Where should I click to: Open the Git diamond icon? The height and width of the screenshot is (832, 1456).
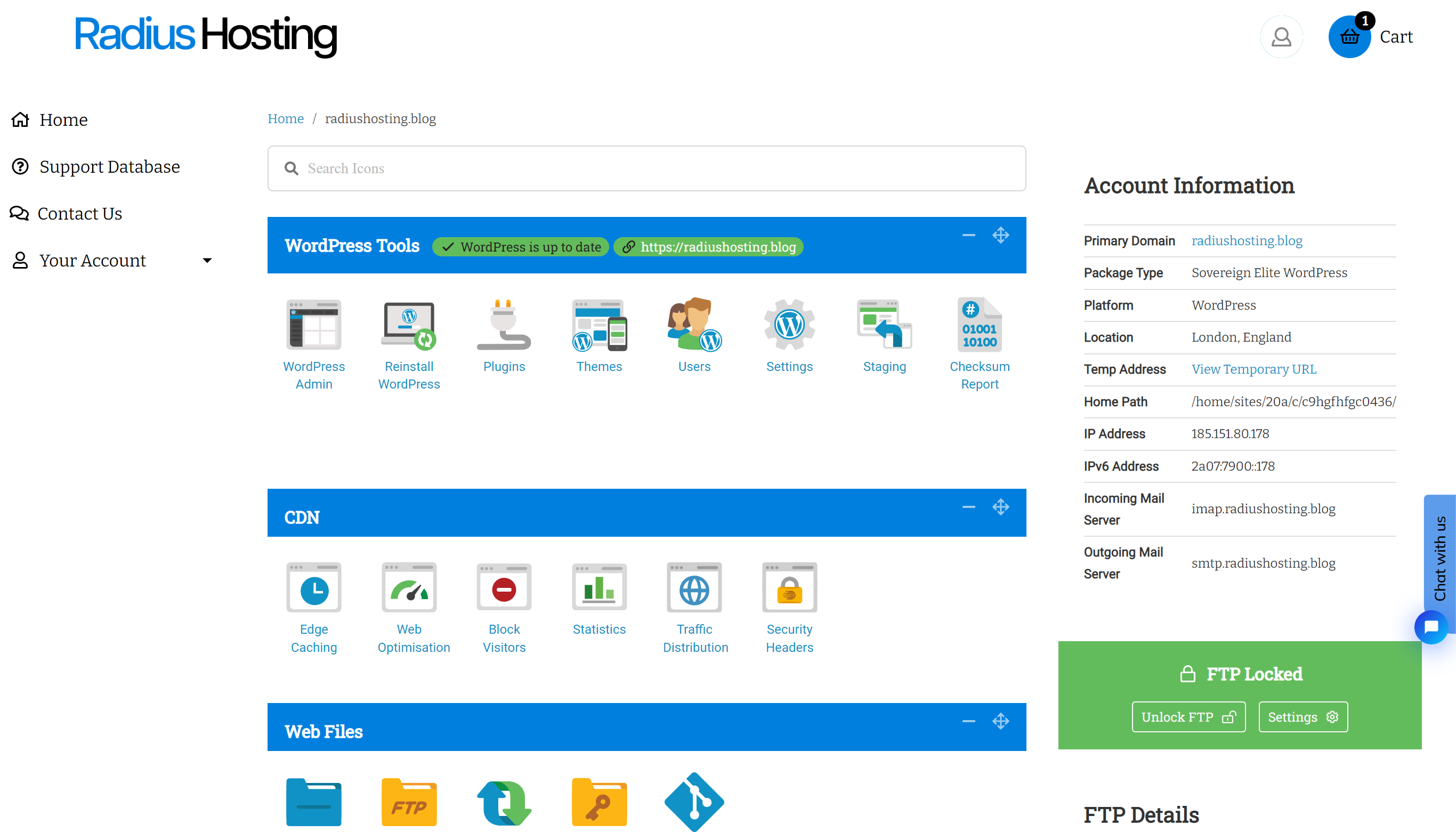(x=694, y=802)
